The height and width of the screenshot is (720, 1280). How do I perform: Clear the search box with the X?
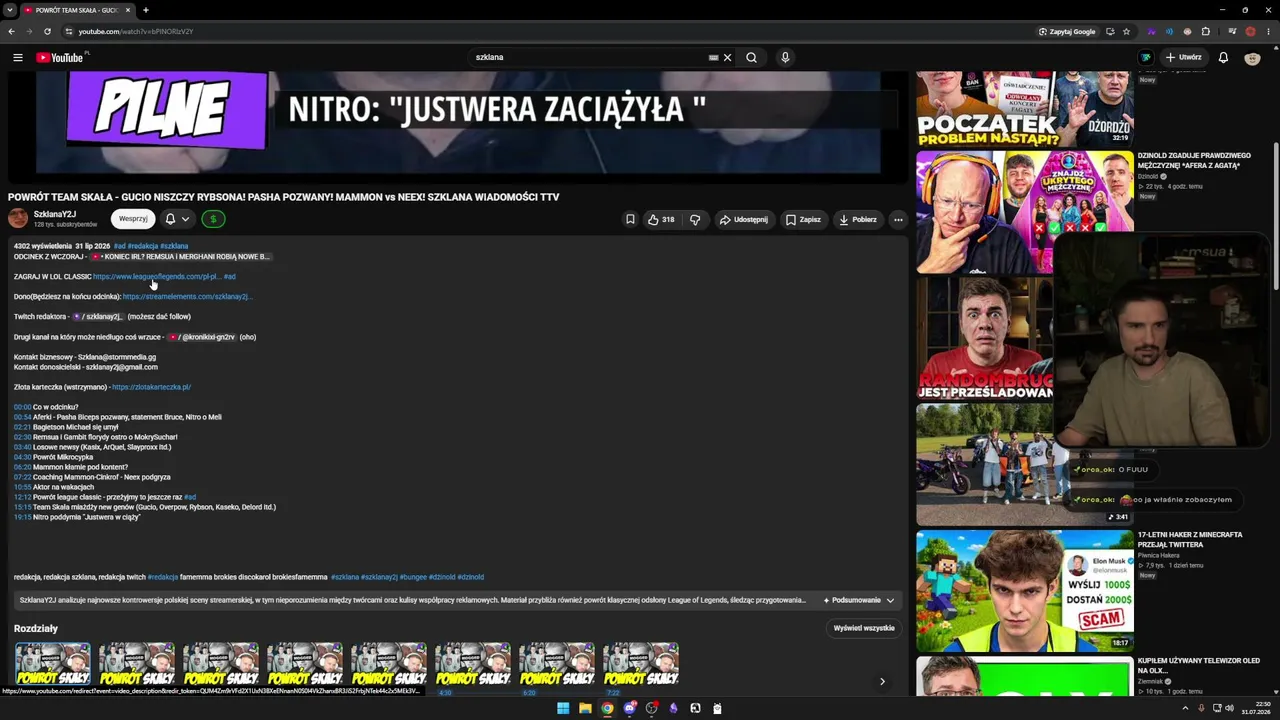(x=728, y=58)
